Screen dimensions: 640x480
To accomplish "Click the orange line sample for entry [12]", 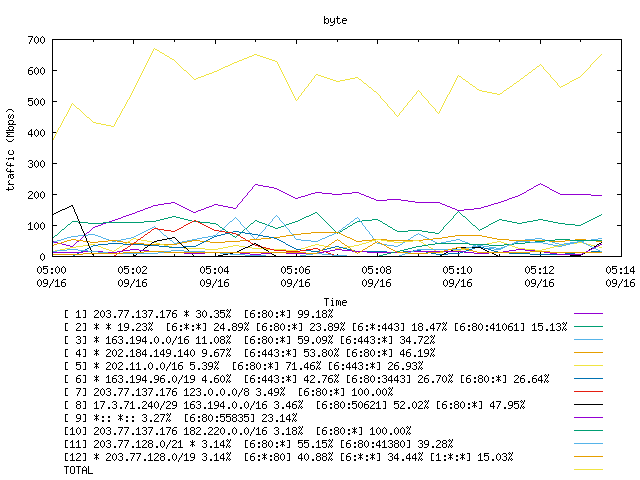I will click(x=588, y=457).
